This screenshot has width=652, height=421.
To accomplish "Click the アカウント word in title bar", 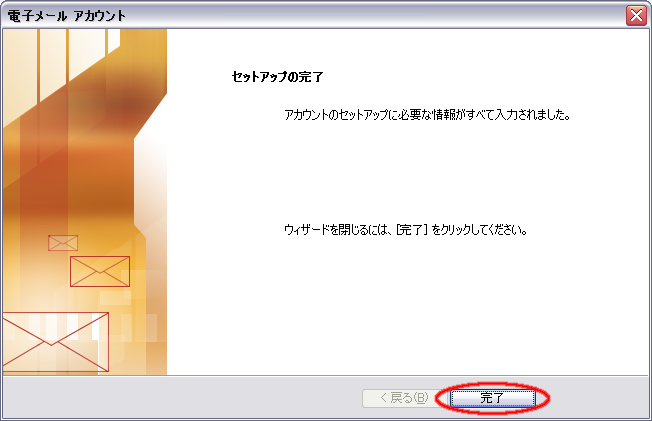I will point(99,15).
